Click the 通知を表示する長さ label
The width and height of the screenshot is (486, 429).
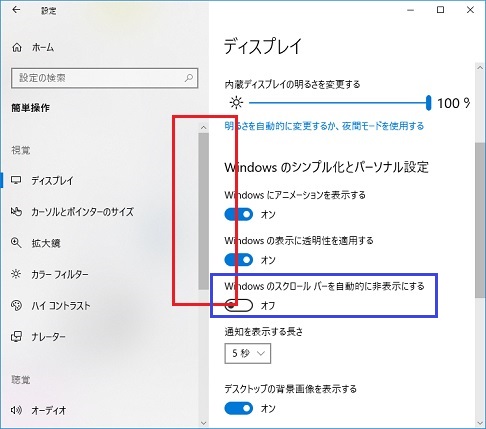pos(264,332)
